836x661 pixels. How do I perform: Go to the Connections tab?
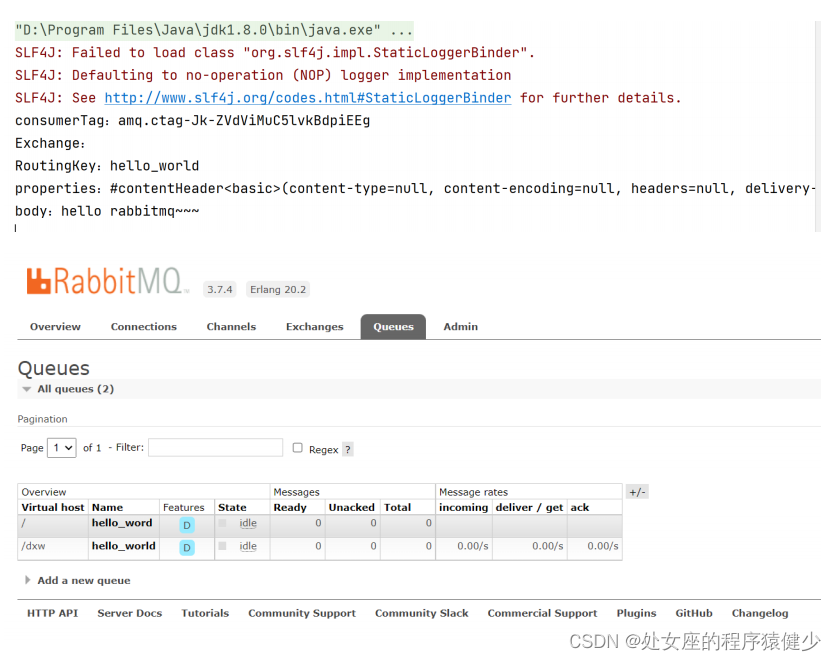tap(143, 327)
